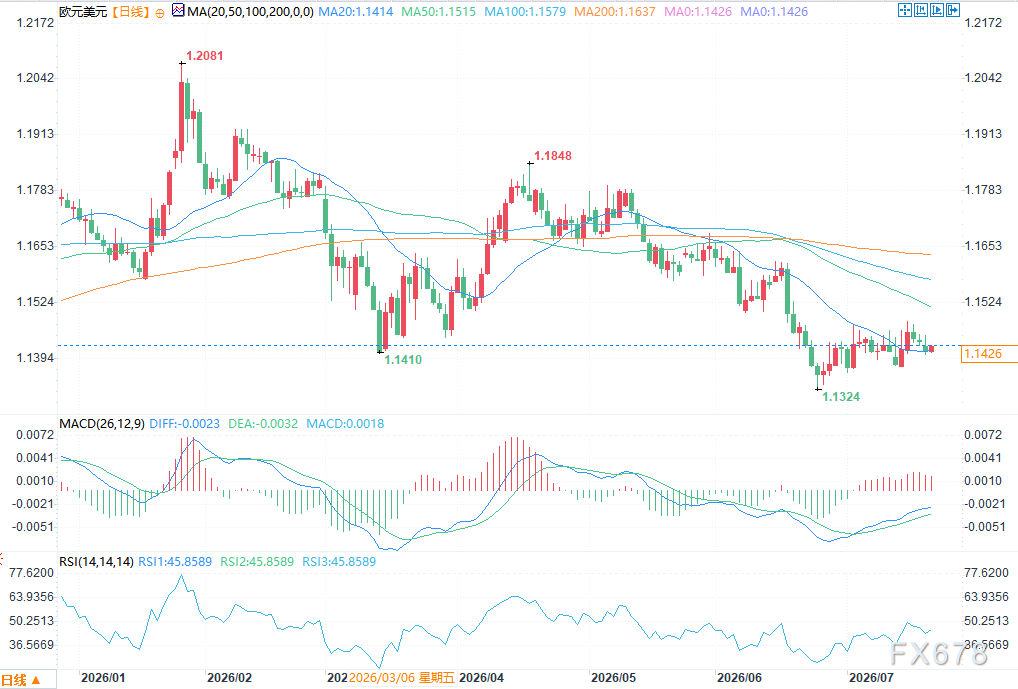This screenshot has height=689, width=1018.
Task: Click the red marker at left of RSI panel
Action: click(x=2, y=558)
